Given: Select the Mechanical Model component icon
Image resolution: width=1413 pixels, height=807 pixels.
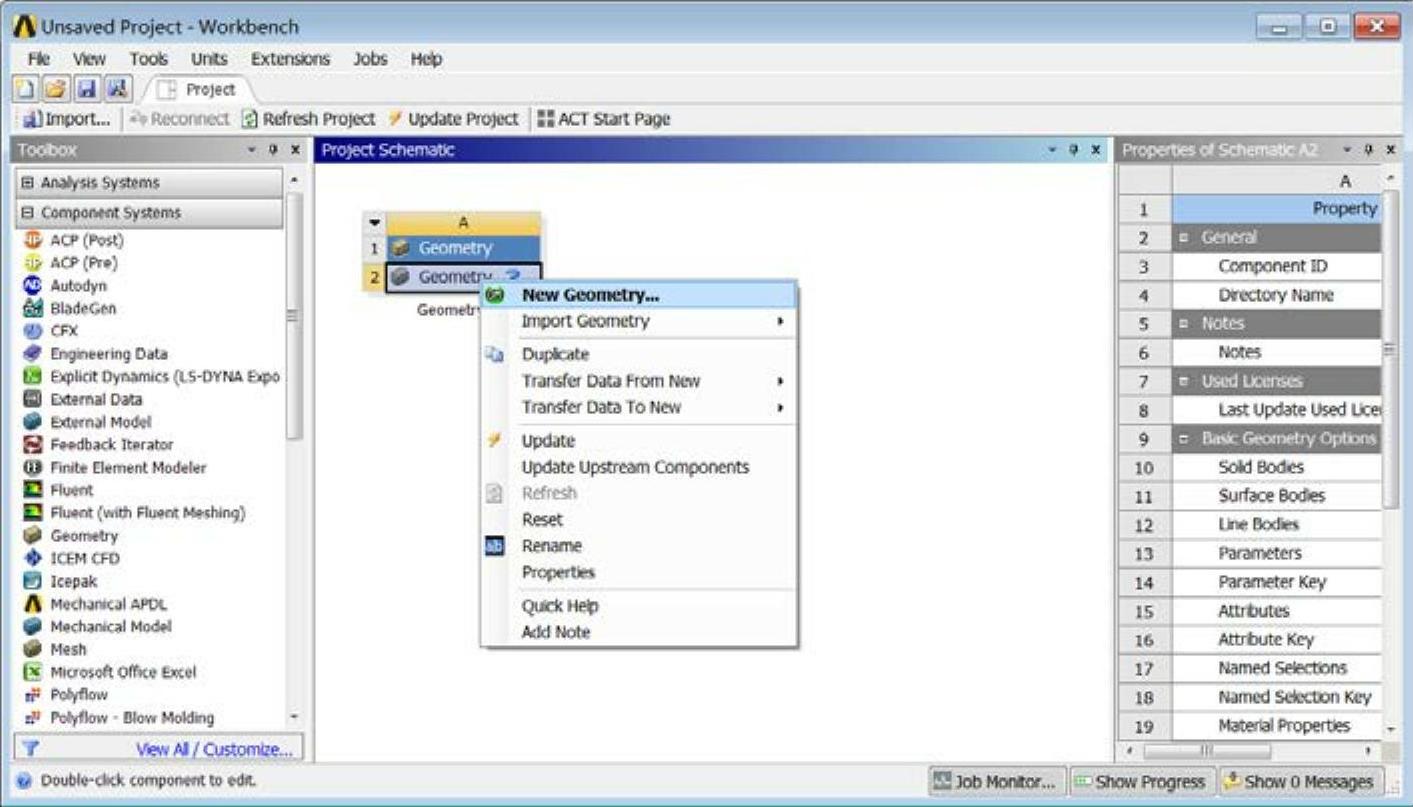Looking at the screenshot, I should [33, 627].
